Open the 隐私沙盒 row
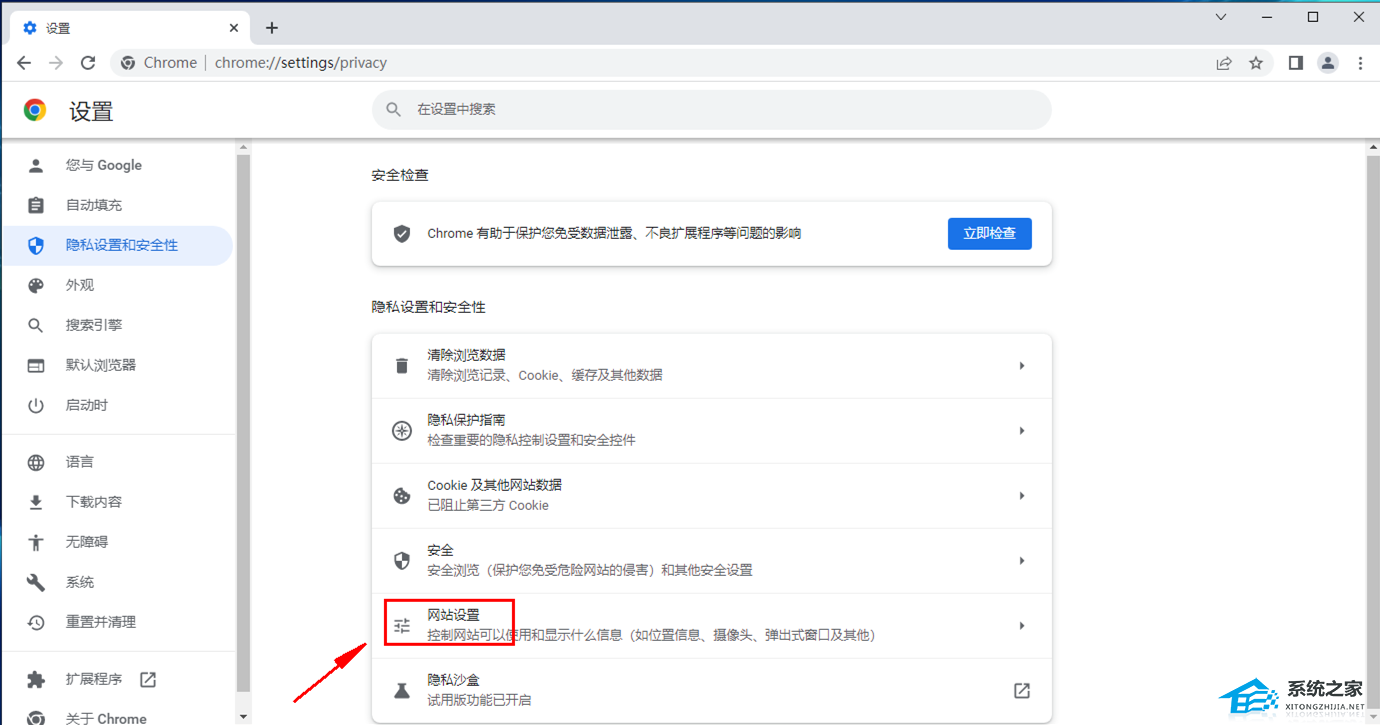The height and width of the screenshot is (725, 1380). (x=712, y=690)
